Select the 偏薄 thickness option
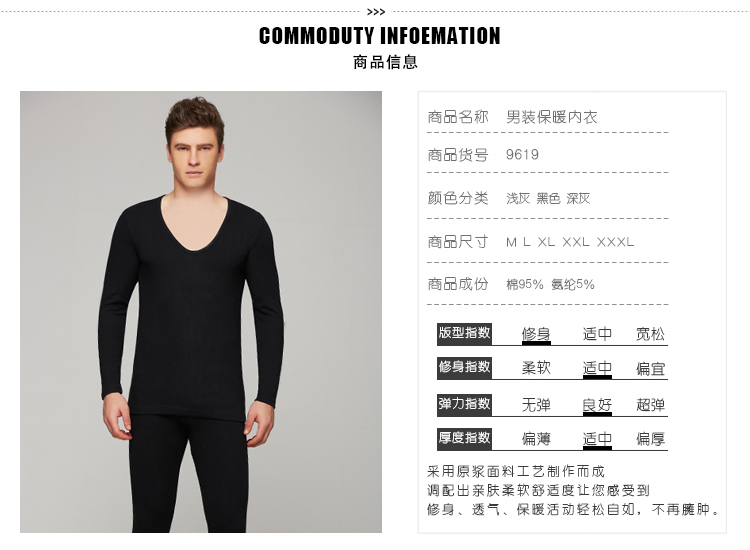Viewport: 750px width, 550px height. [536, 439]
